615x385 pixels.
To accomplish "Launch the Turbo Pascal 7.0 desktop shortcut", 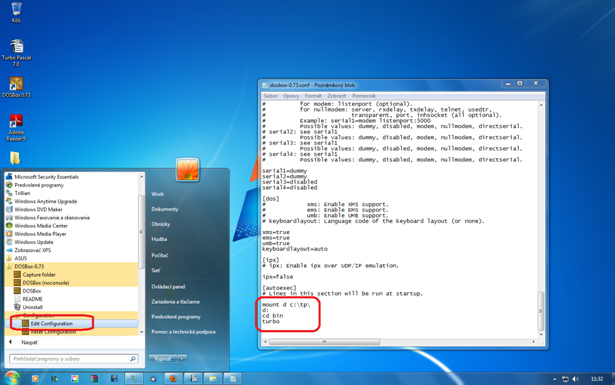I will point(16,53).
